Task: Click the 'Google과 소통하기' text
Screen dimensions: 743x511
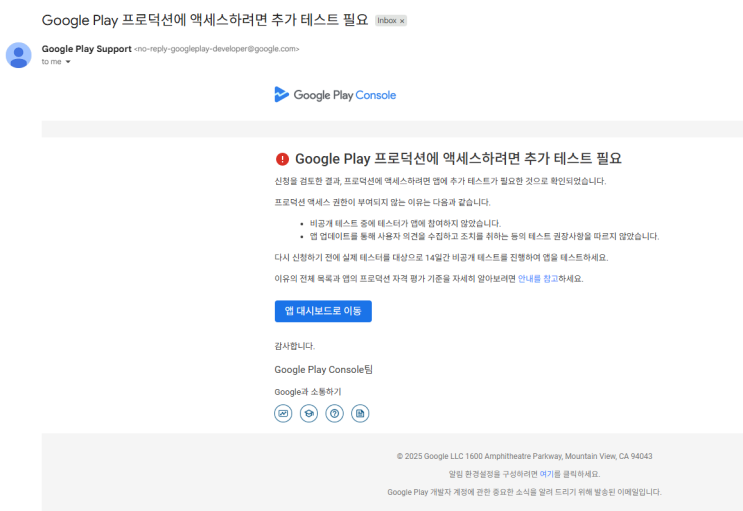Action: click(308, 392)
